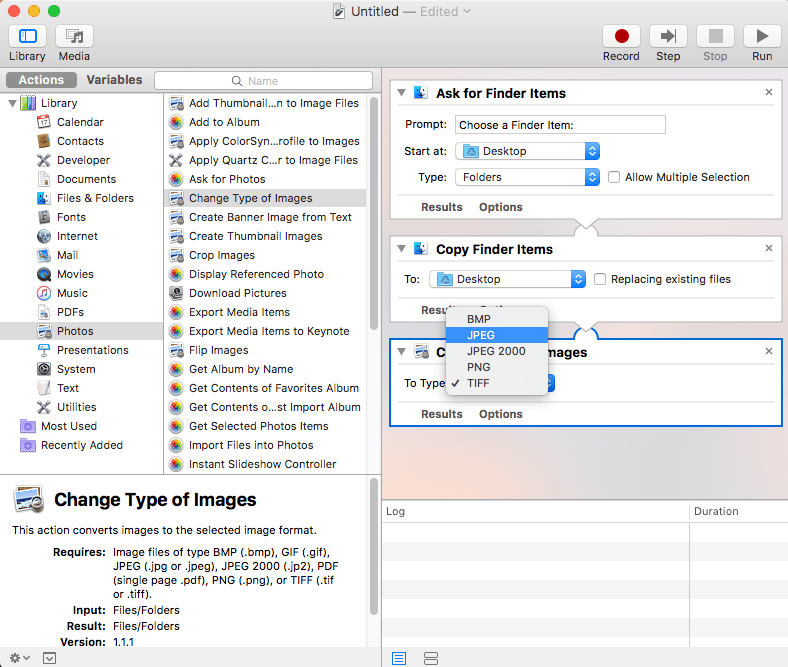Select Calendar in the library list
The width and height of the screenshot is (788, 667).
tap(80, 122)
